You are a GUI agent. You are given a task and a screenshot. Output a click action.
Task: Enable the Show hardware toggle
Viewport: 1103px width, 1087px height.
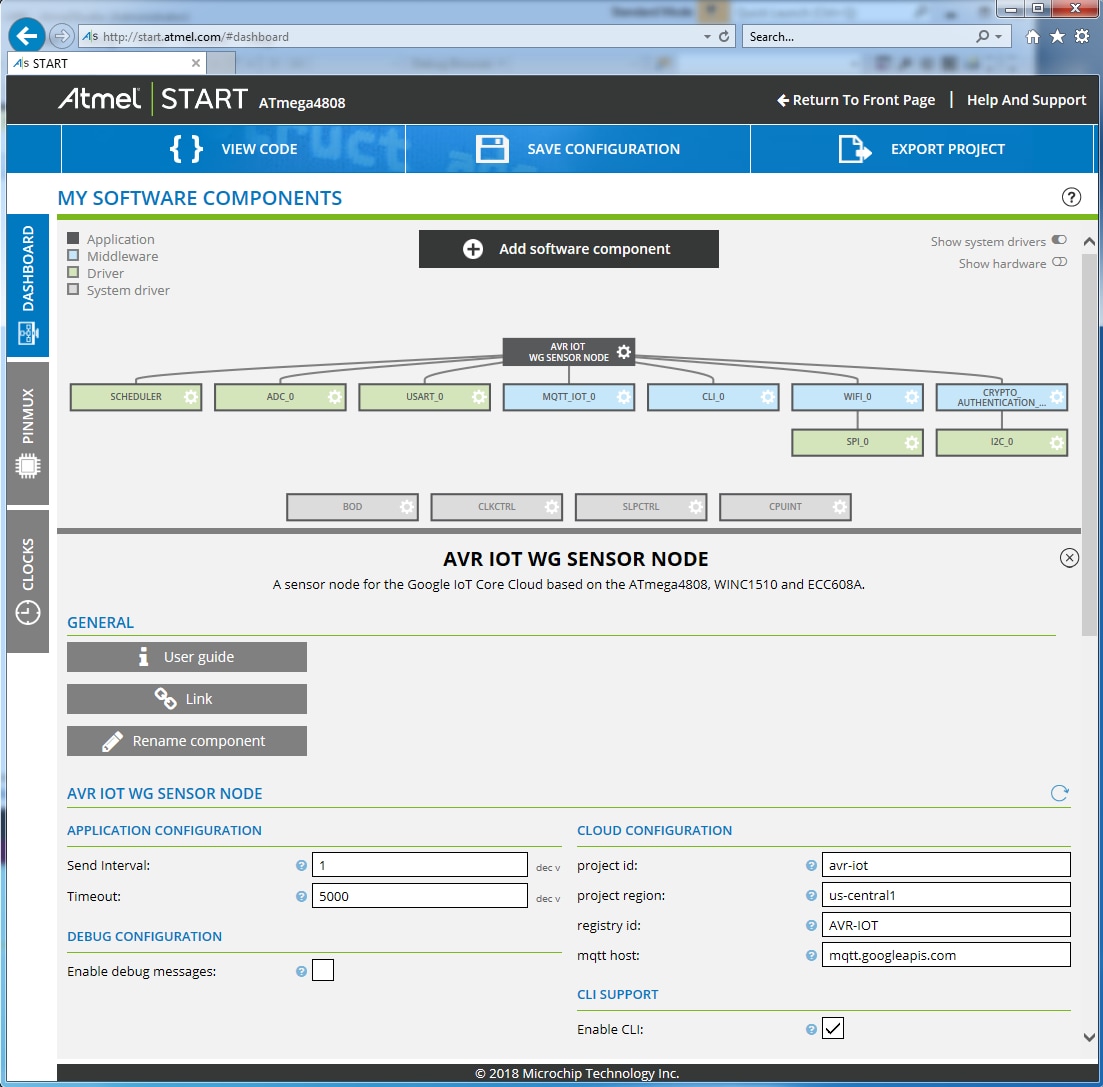click(1058, 263)
